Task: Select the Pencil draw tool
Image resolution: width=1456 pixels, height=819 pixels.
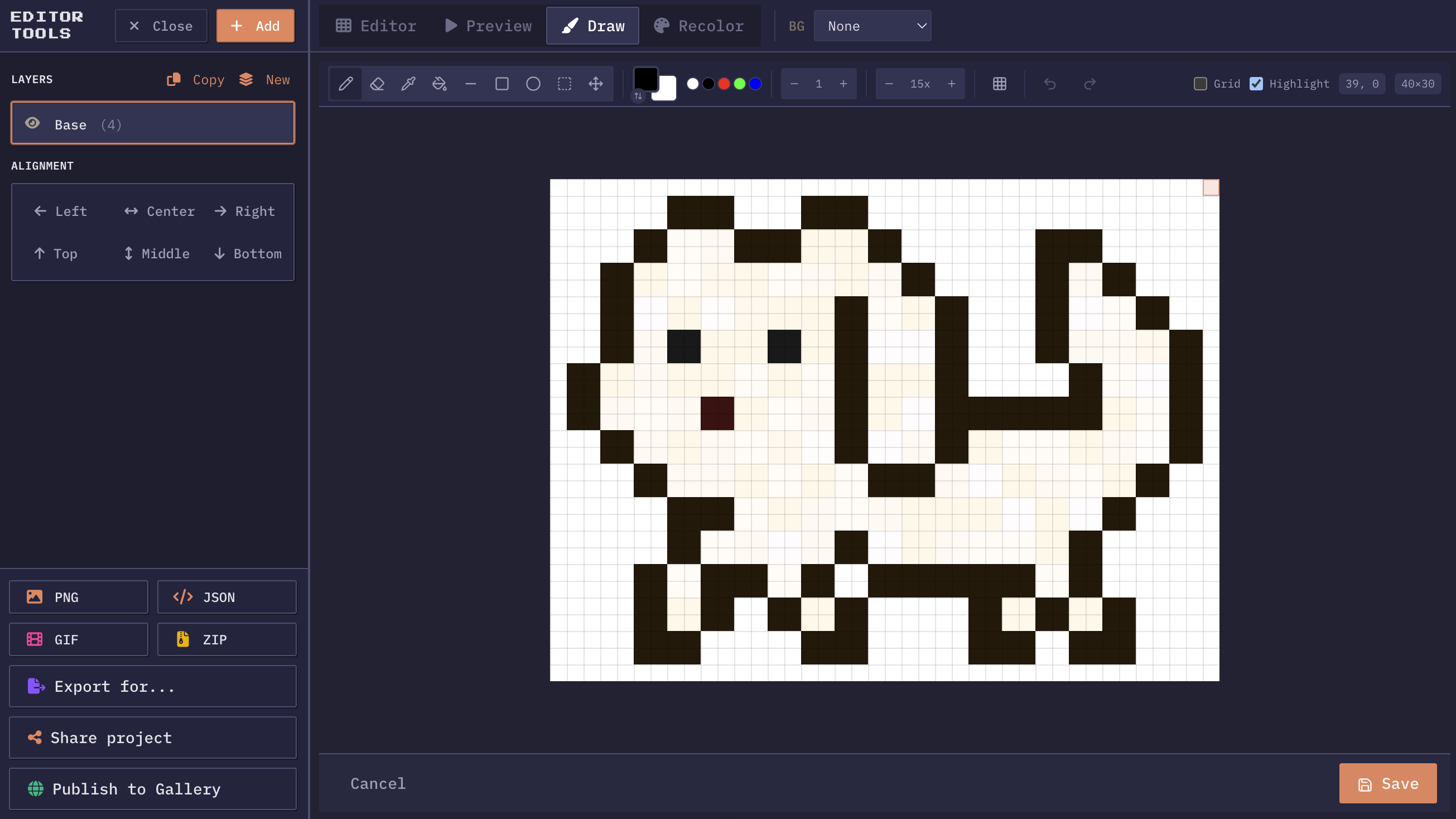Action: (x=346, y=84)
